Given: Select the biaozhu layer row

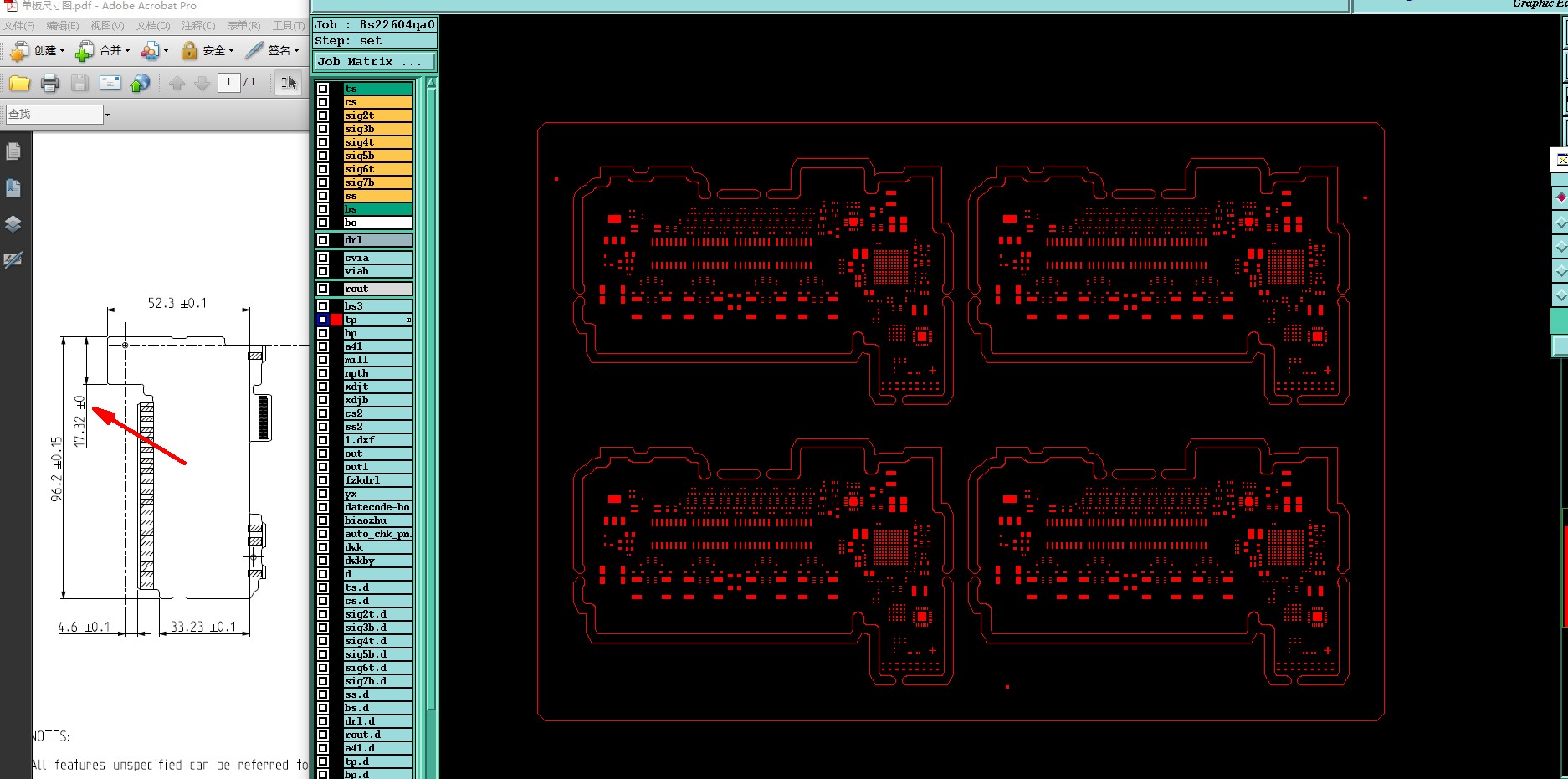Looking at the screenshot, I should tap(377, 520).
